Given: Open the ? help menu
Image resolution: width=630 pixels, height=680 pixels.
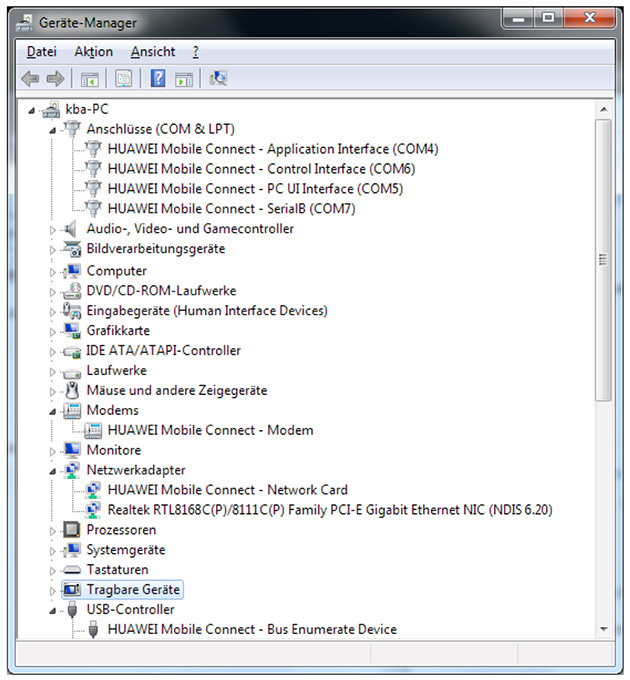Looking at the screenshot, I should pyautogui.click(x=196, y=52).
